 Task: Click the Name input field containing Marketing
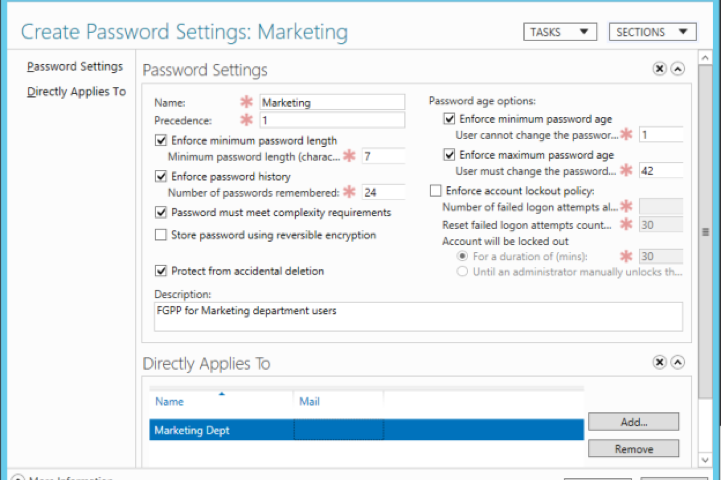click(332, 102)
